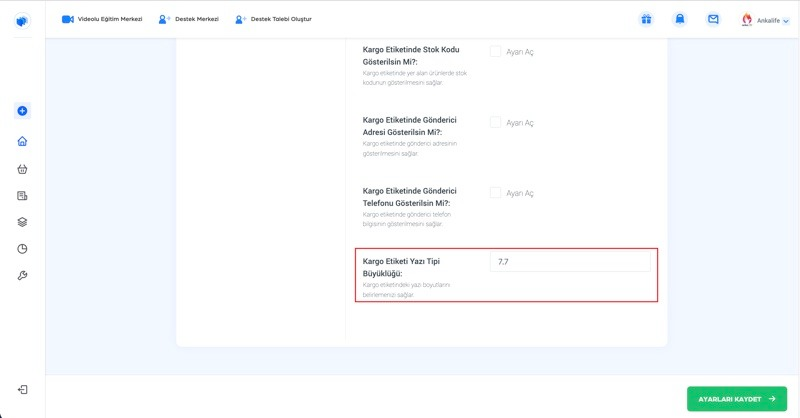Viewport: 800px width, 418px height.
Task: Click the video camera icon in header
Action: tap(68, 19)
